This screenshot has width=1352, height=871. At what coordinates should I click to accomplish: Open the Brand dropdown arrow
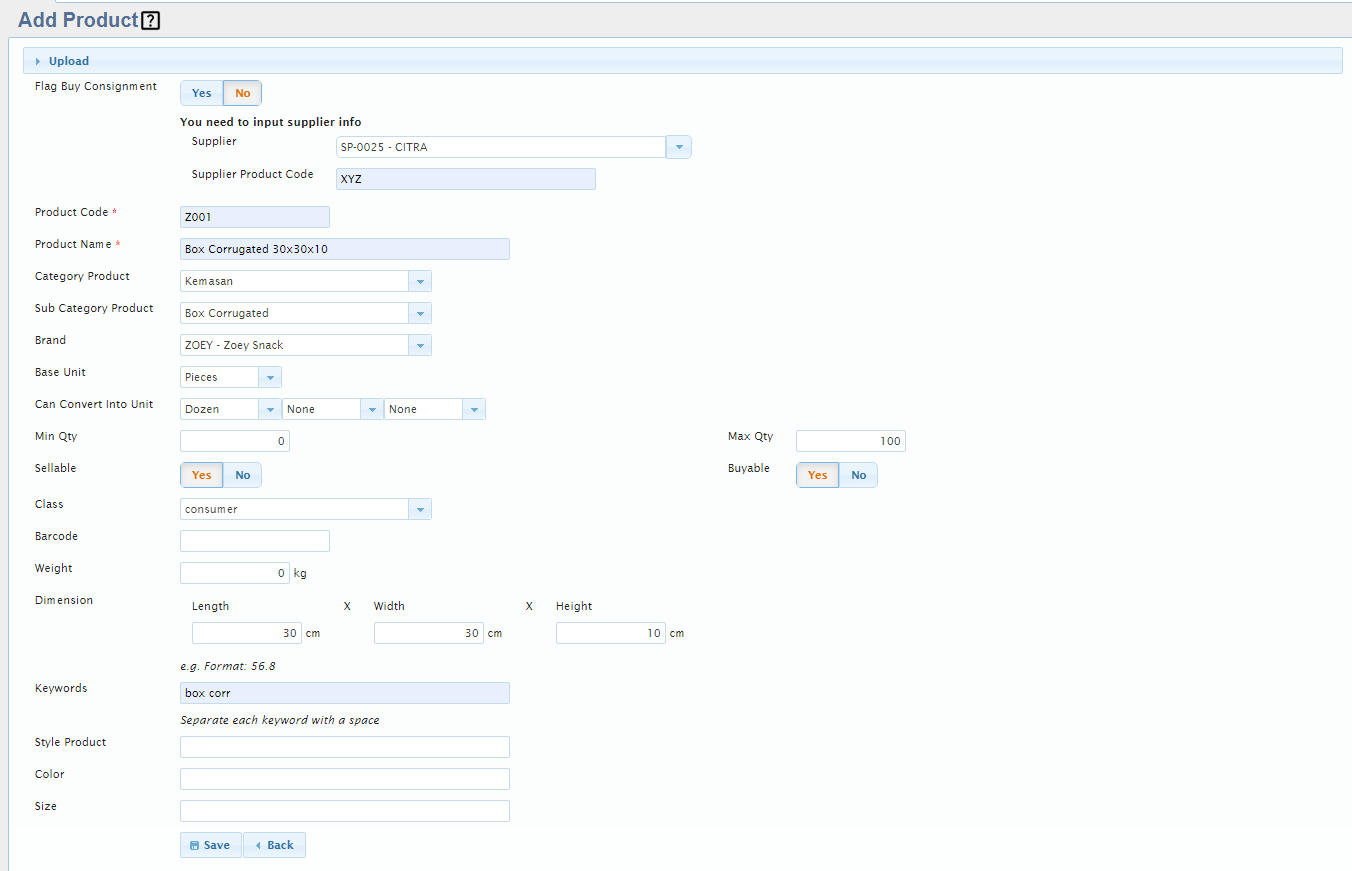click(x=420, y=345)
